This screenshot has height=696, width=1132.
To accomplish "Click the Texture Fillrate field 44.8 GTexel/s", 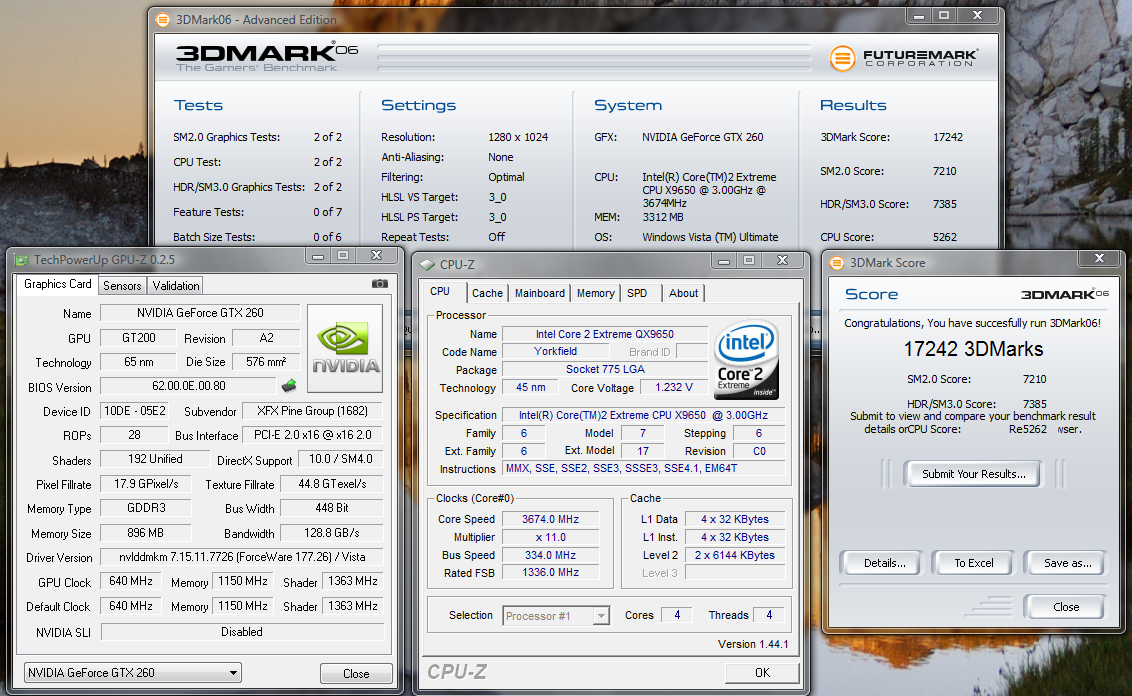I will click(331, 484).
